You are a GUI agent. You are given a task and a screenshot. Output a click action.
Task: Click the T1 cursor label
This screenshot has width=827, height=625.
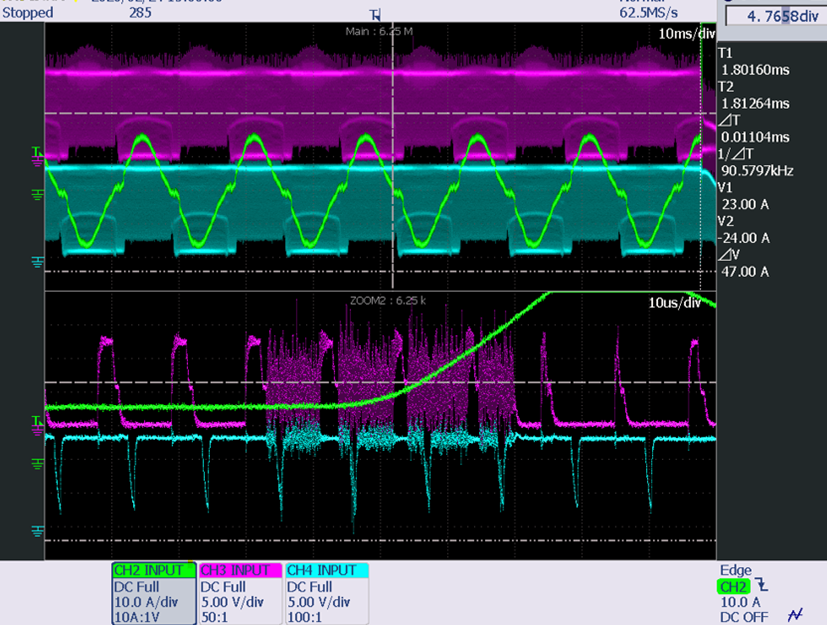(726, 53)
